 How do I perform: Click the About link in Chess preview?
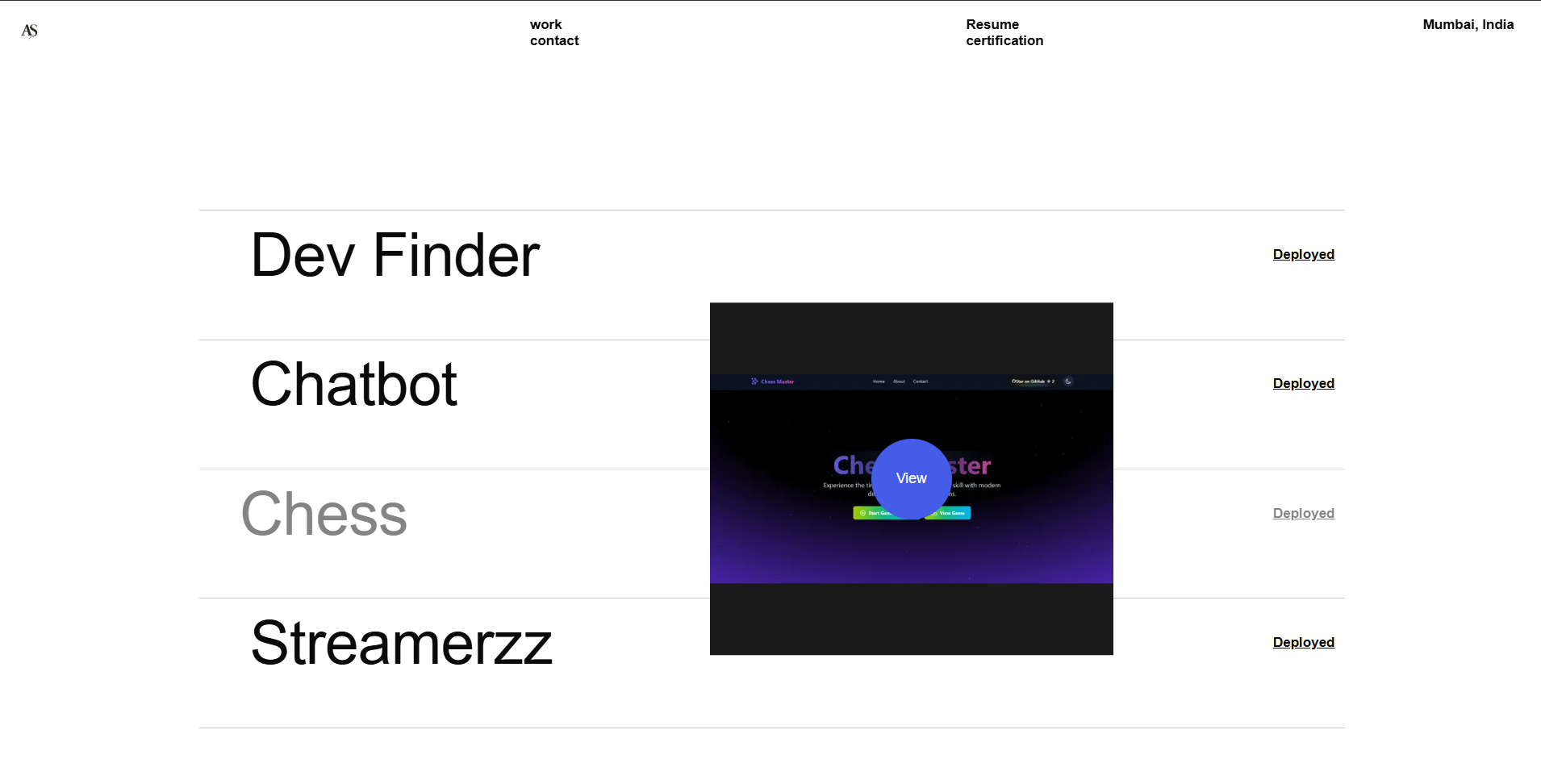coord(899,382)
